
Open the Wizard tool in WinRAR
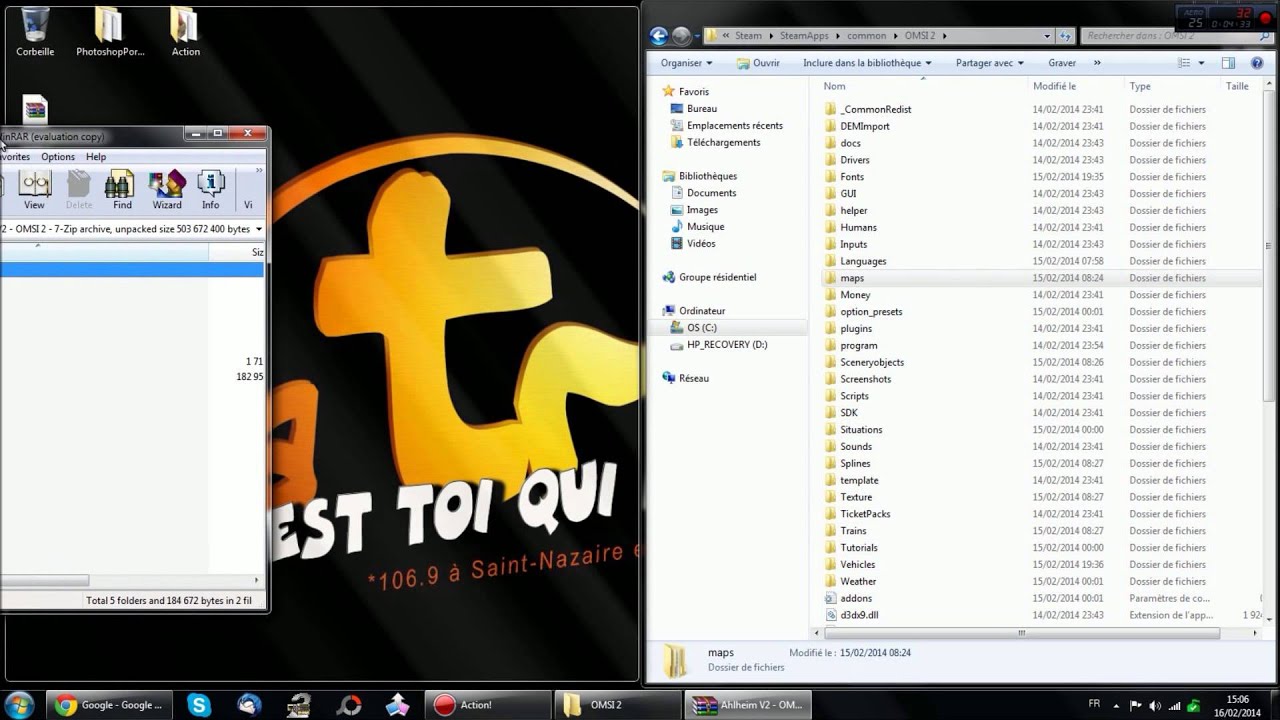pos(167,190)
